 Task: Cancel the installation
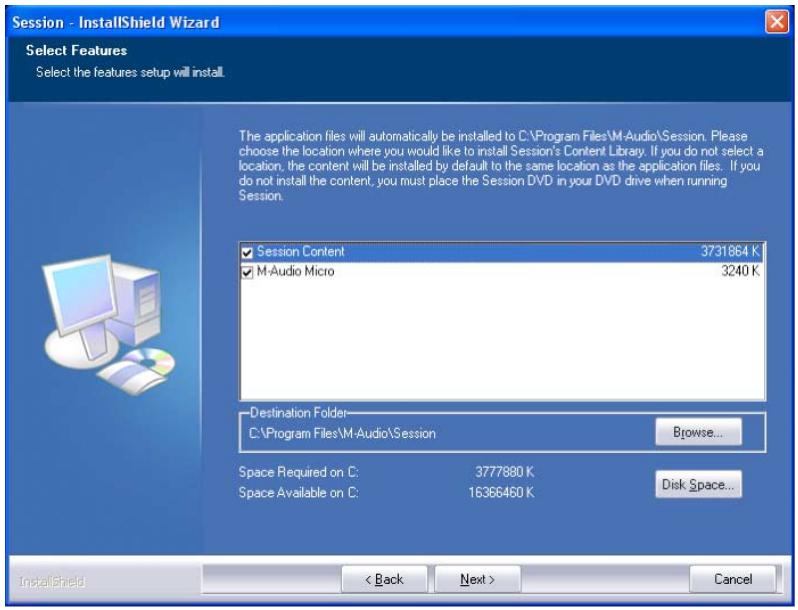tap(733, 579)
